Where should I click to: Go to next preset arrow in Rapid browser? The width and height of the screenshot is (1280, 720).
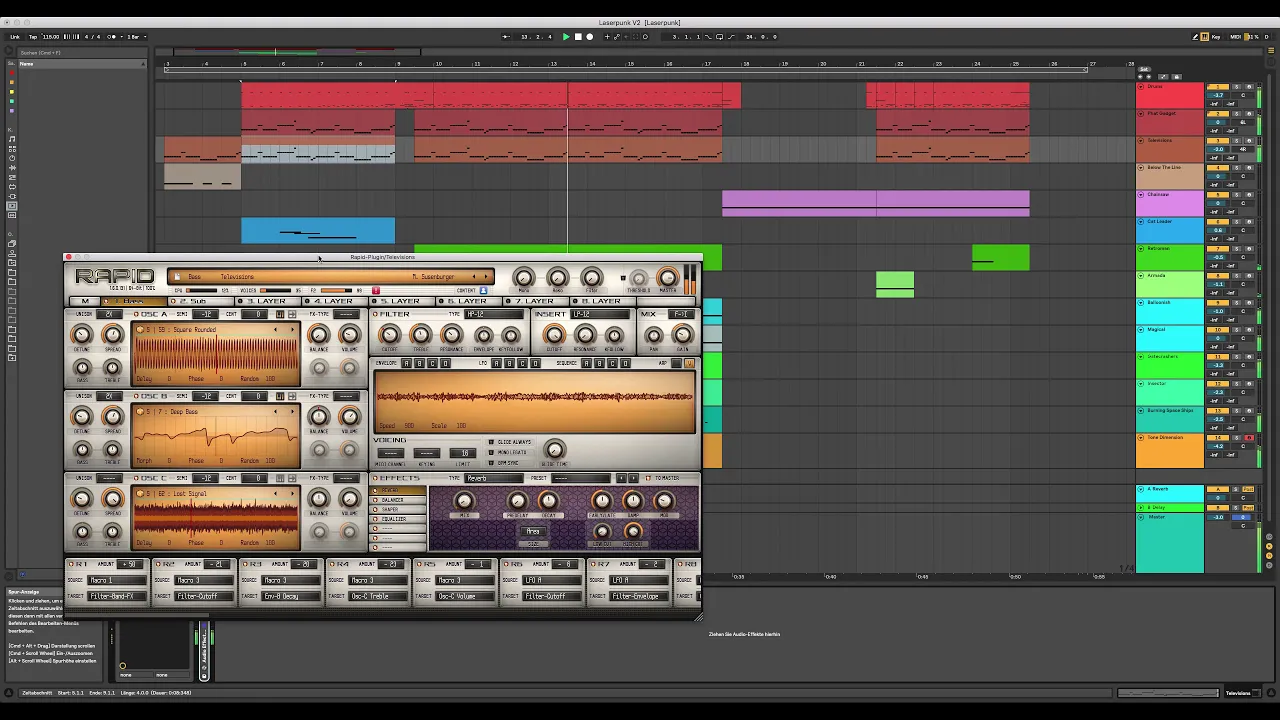click(486, 277)
